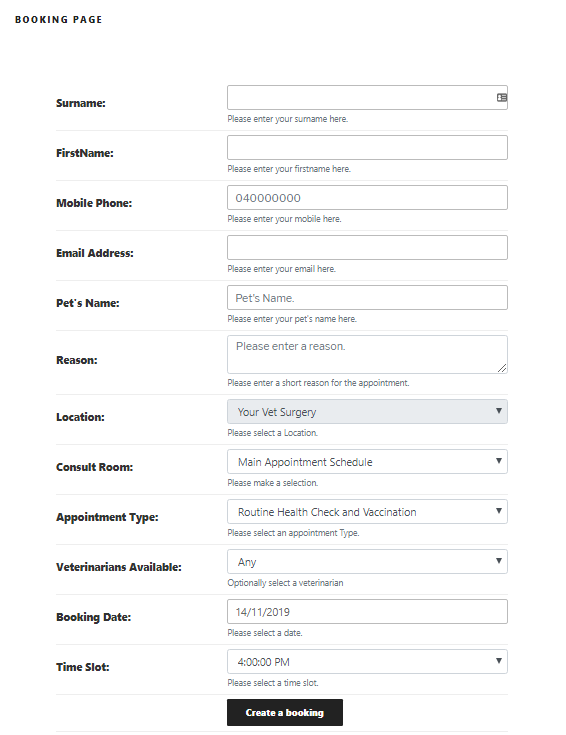
Task: Click the Surname input field
Action: point(367,98)
